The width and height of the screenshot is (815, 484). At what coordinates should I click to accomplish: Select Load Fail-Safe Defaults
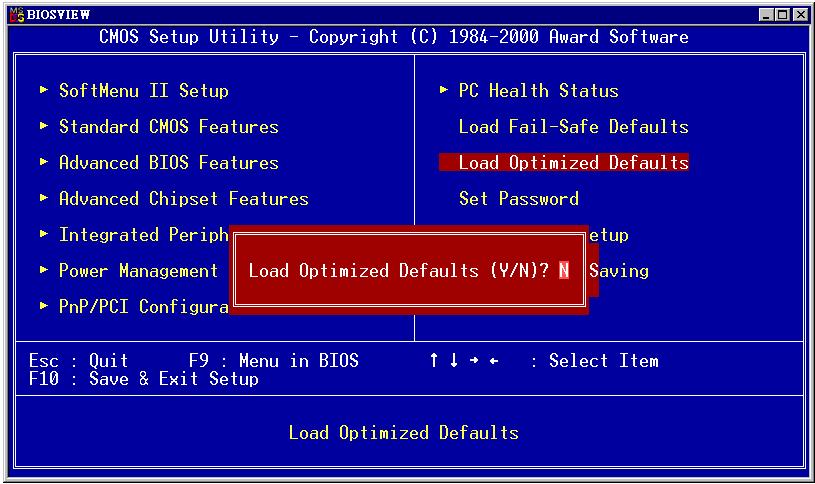[573, 127]
